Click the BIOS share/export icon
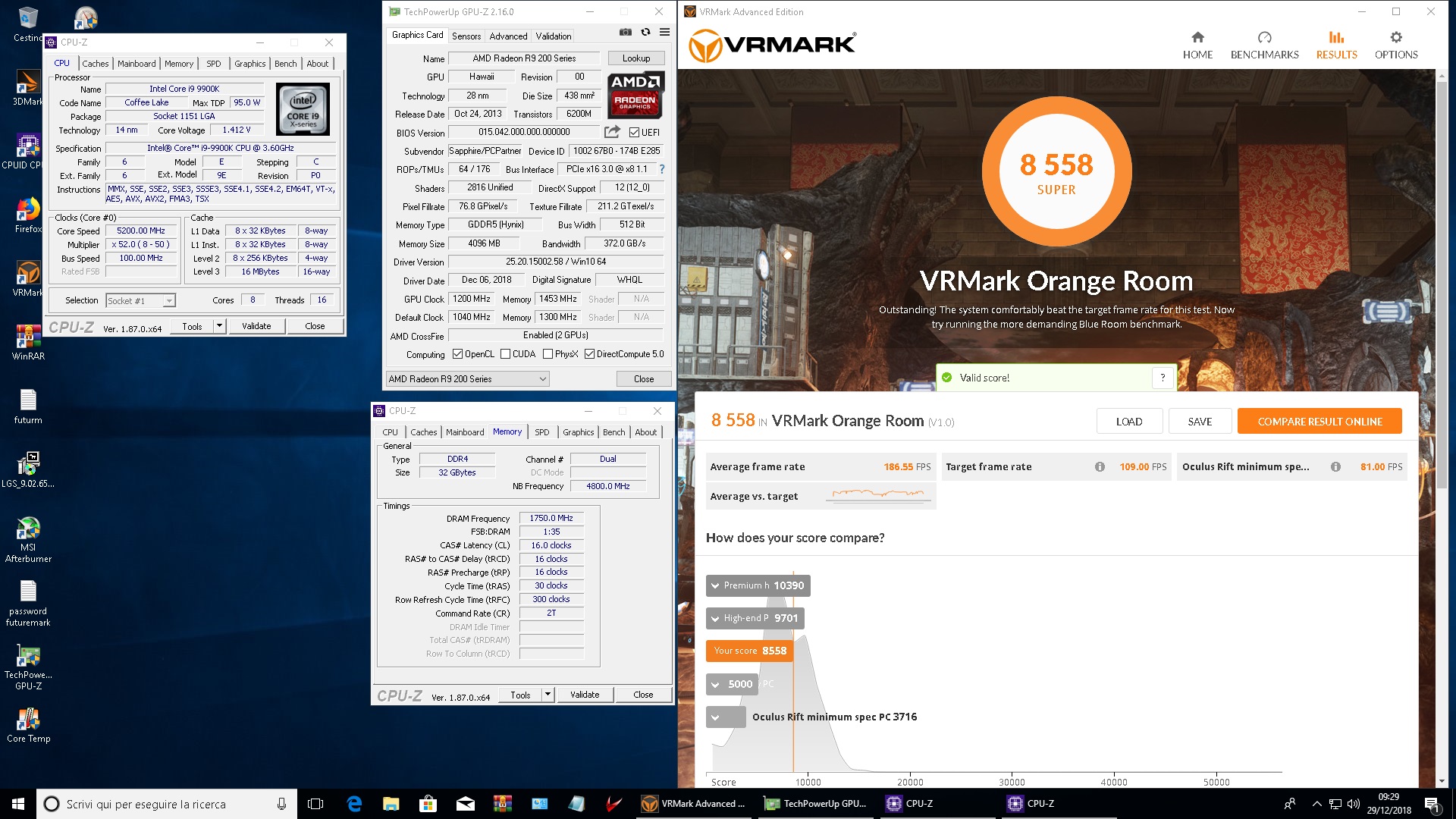 click(612, 132)
